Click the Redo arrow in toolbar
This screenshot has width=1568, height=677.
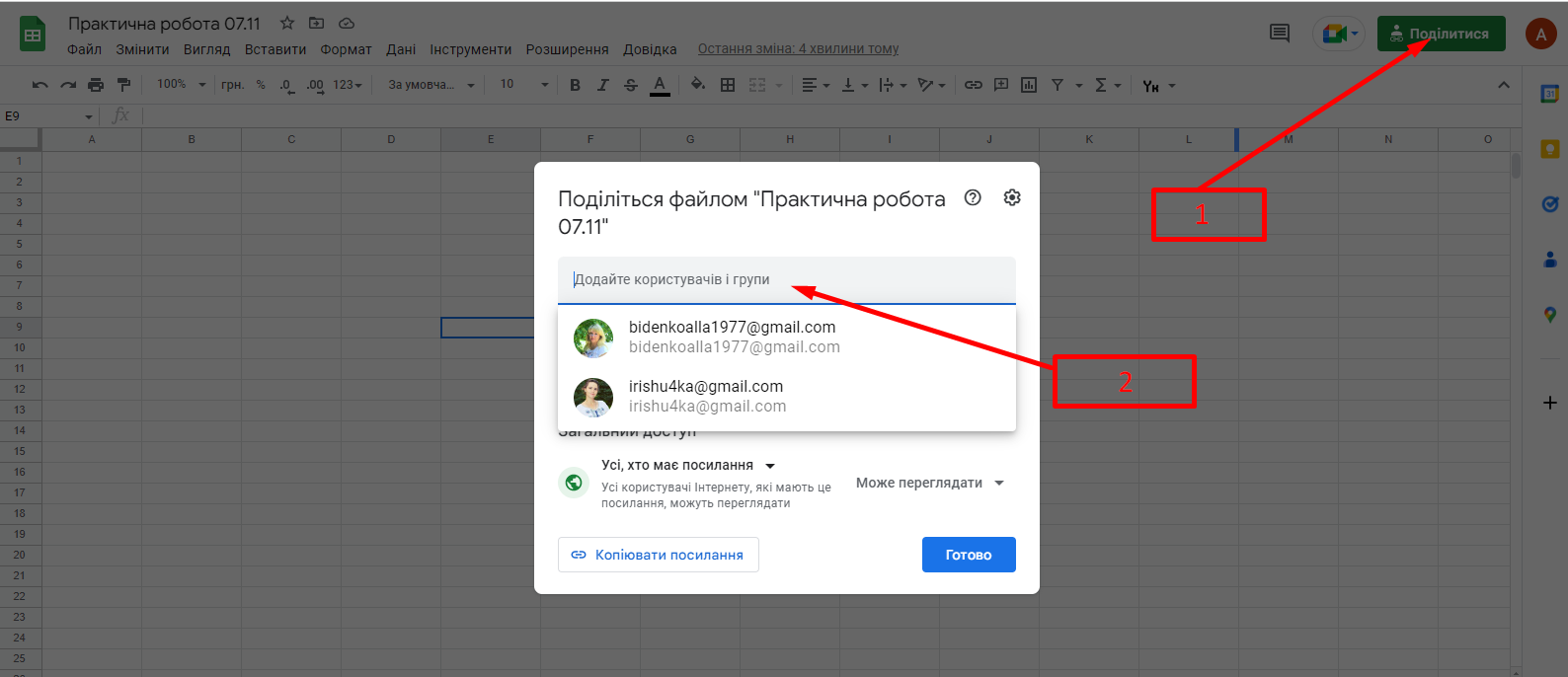67,85
